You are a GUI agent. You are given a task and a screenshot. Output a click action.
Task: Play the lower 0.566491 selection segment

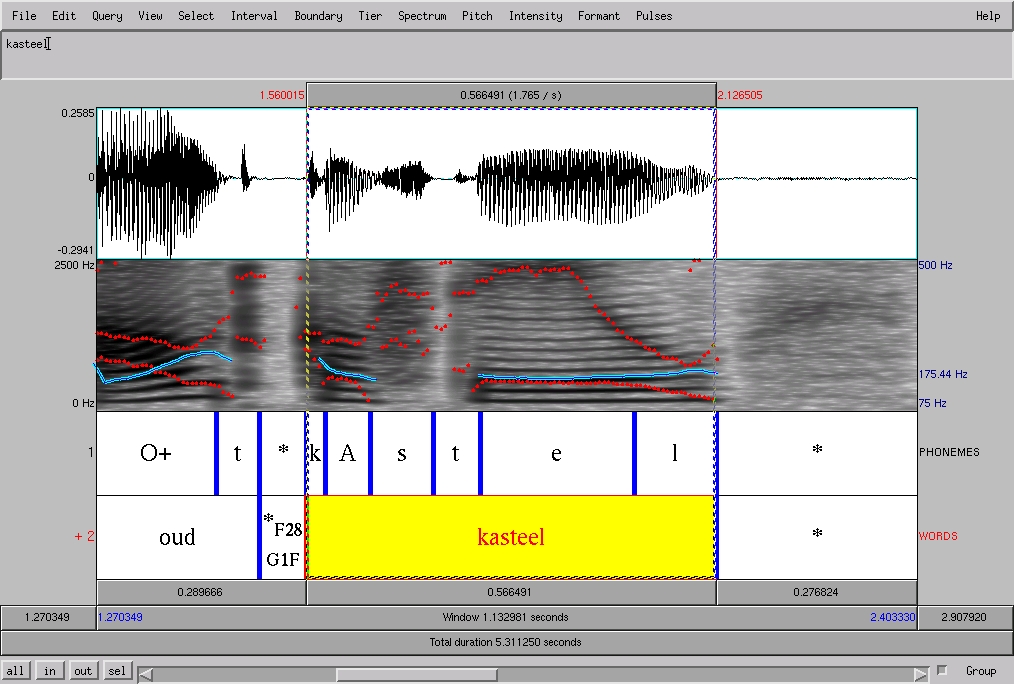coord(511,592)
